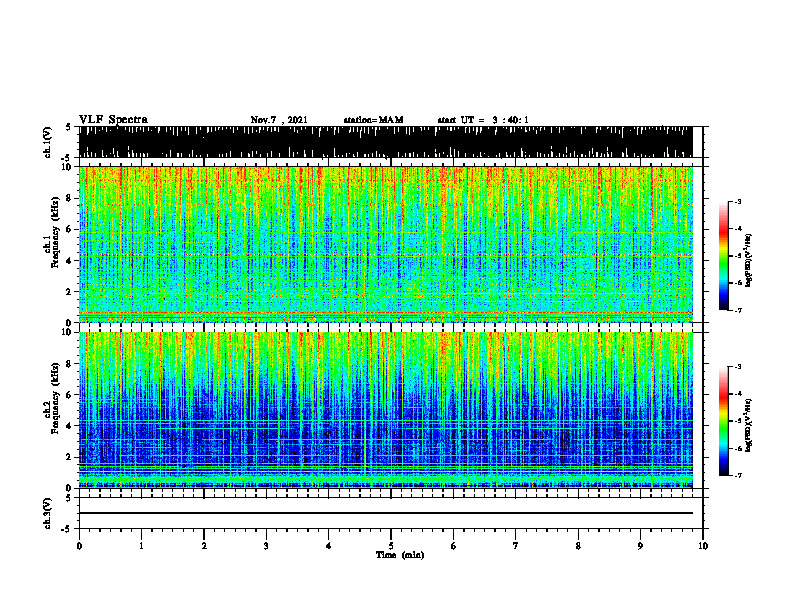This screenshot has width=792, height=612.
Task: Click the '-7' label on ch.1 color bar
Action: pyautogui.click(x=737, y=310)
